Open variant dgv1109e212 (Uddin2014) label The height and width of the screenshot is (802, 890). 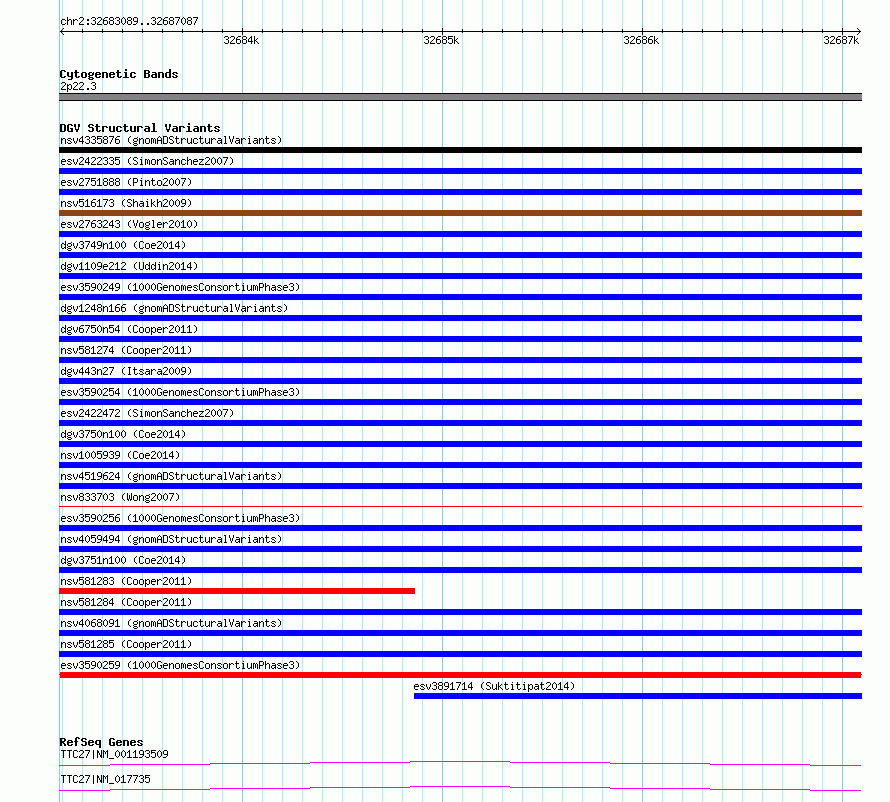tap(129, 266)
